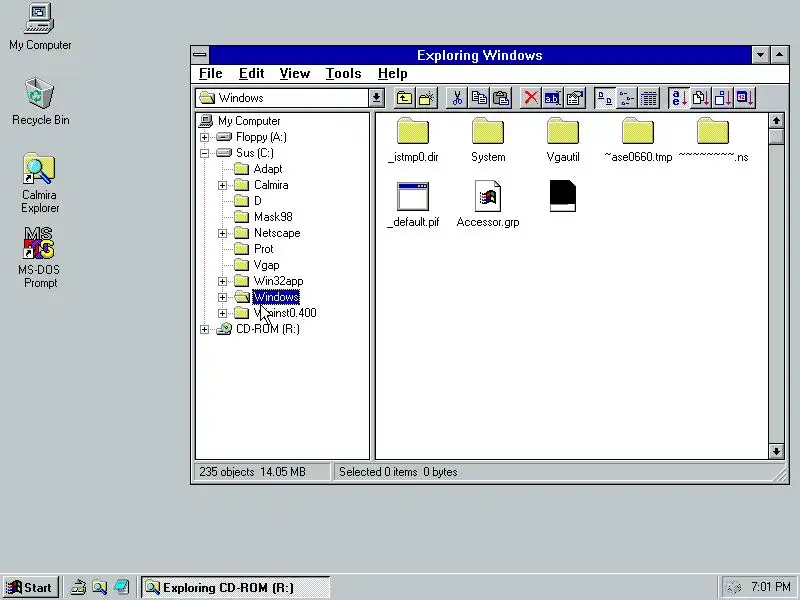This screenshot has width=800, height=600.
Task: Click Calmira Explorer quick launch icon
Action: point(99,588)
